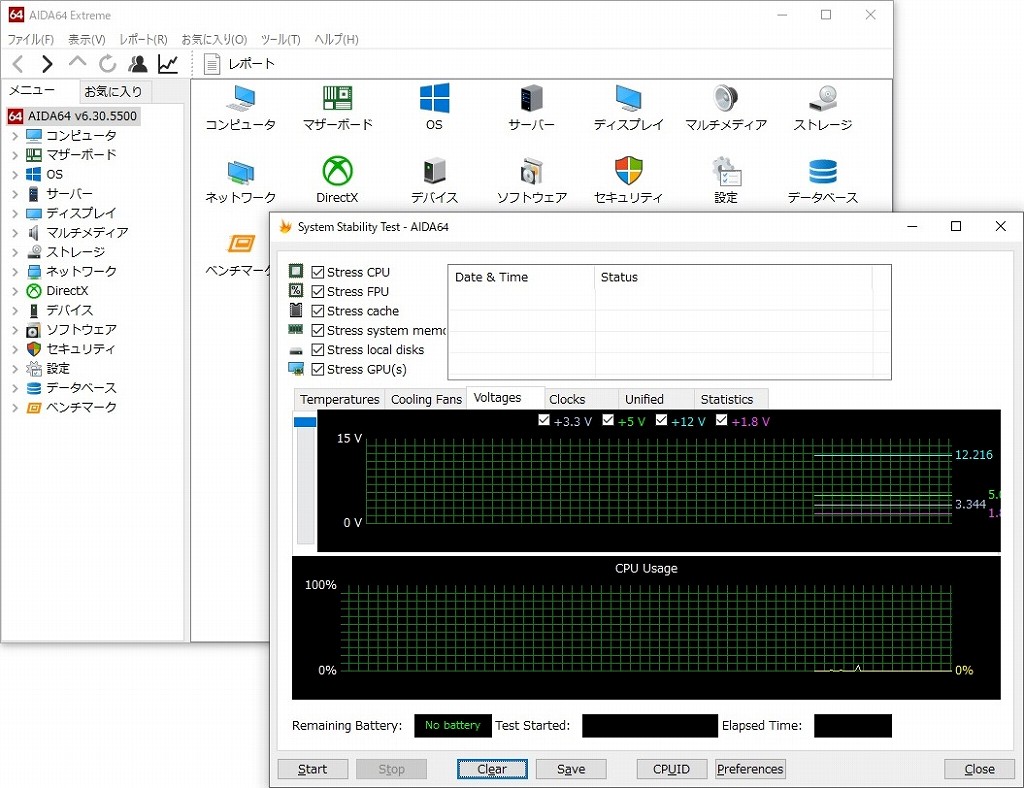The width and height of the screenshot is (1024, 788).
Task: Click the blue graph selector bar
Action: pyautogui.click(x=305, y=423)
